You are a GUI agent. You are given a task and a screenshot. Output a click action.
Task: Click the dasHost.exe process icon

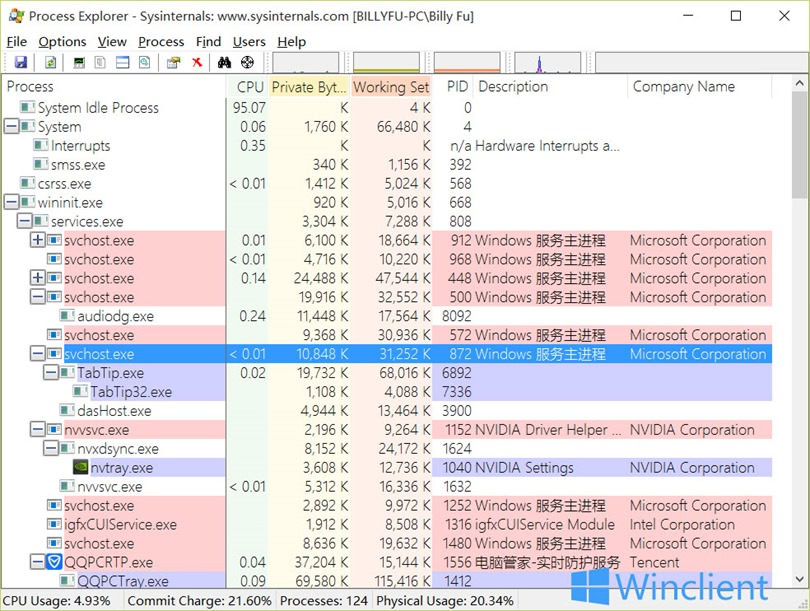pos(67,410)
